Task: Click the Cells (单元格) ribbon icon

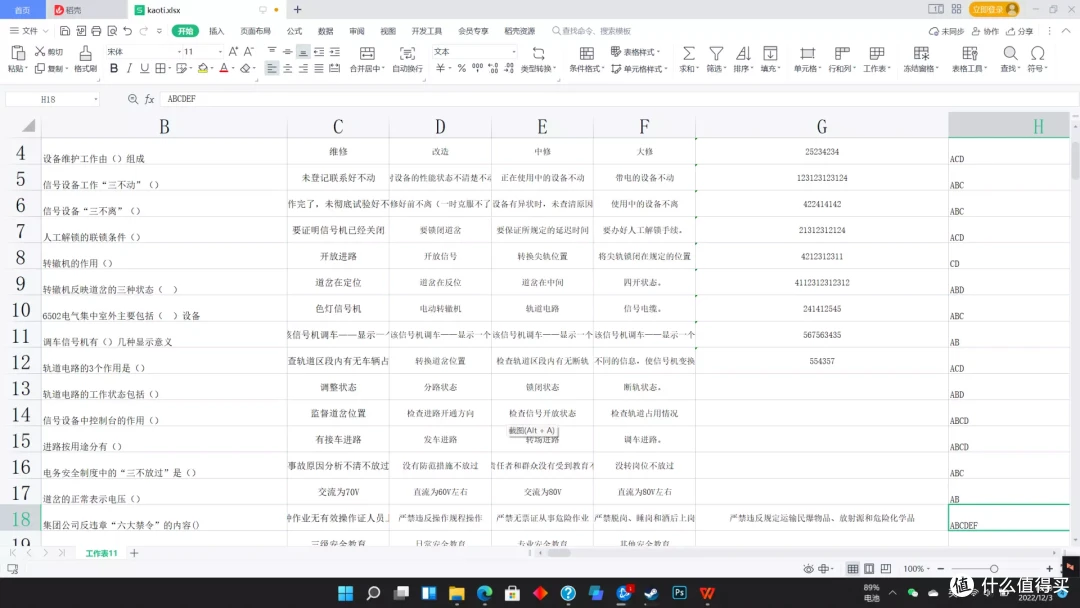Action: (x=807, y=53)
